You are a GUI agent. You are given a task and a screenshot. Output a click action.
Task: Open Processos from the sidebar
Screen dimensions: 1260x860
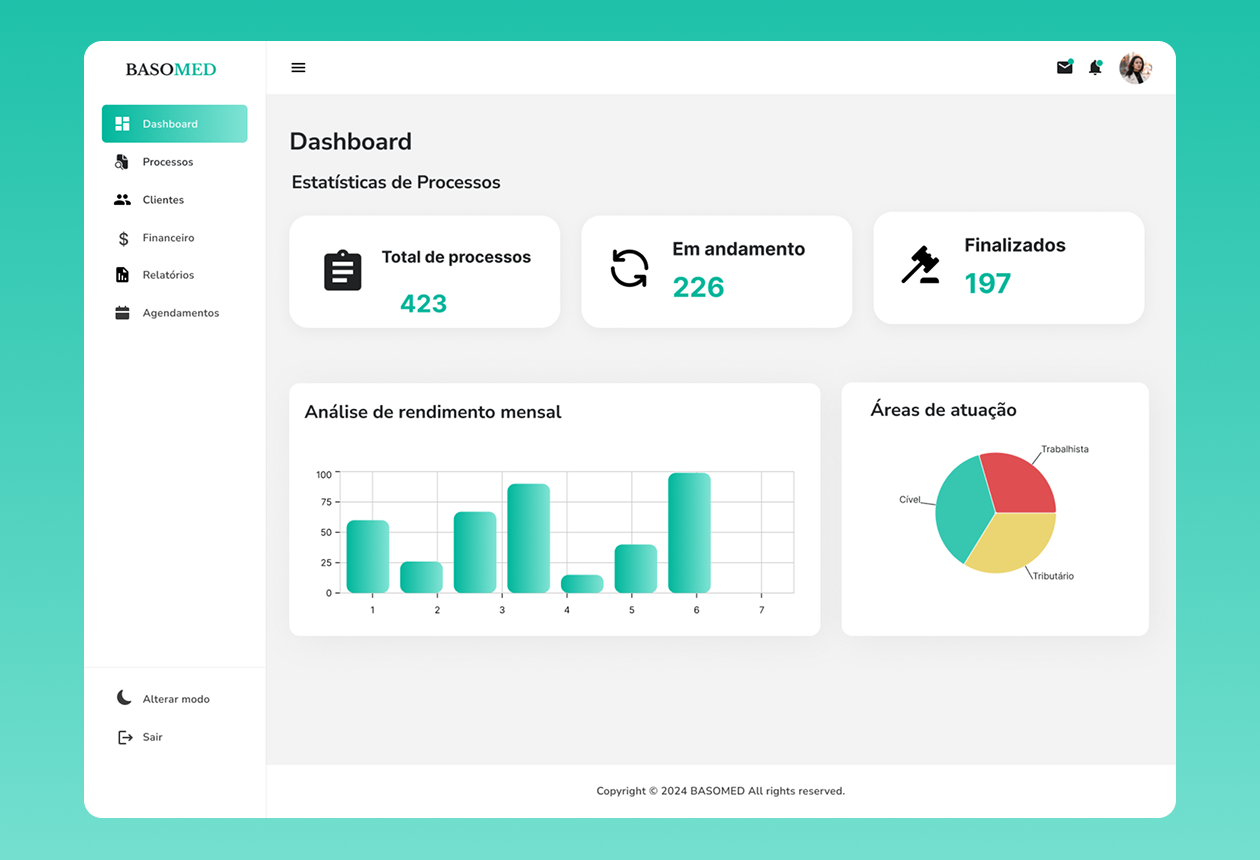pyautogui.click(x=167, y=162)
